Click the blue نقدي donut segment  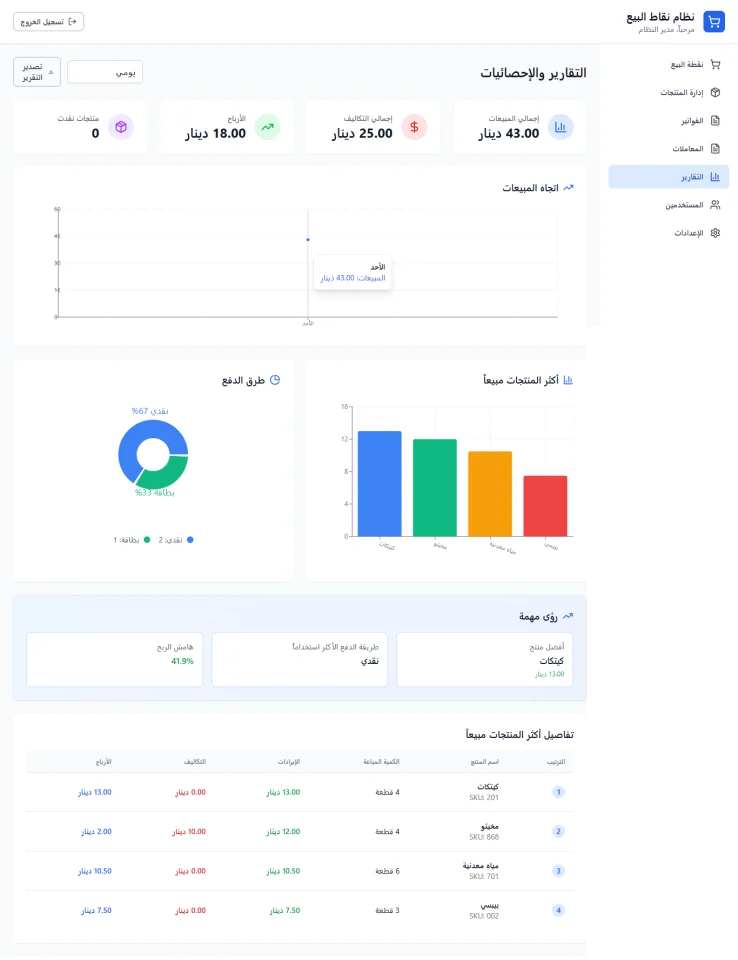(x=129, y=444)
